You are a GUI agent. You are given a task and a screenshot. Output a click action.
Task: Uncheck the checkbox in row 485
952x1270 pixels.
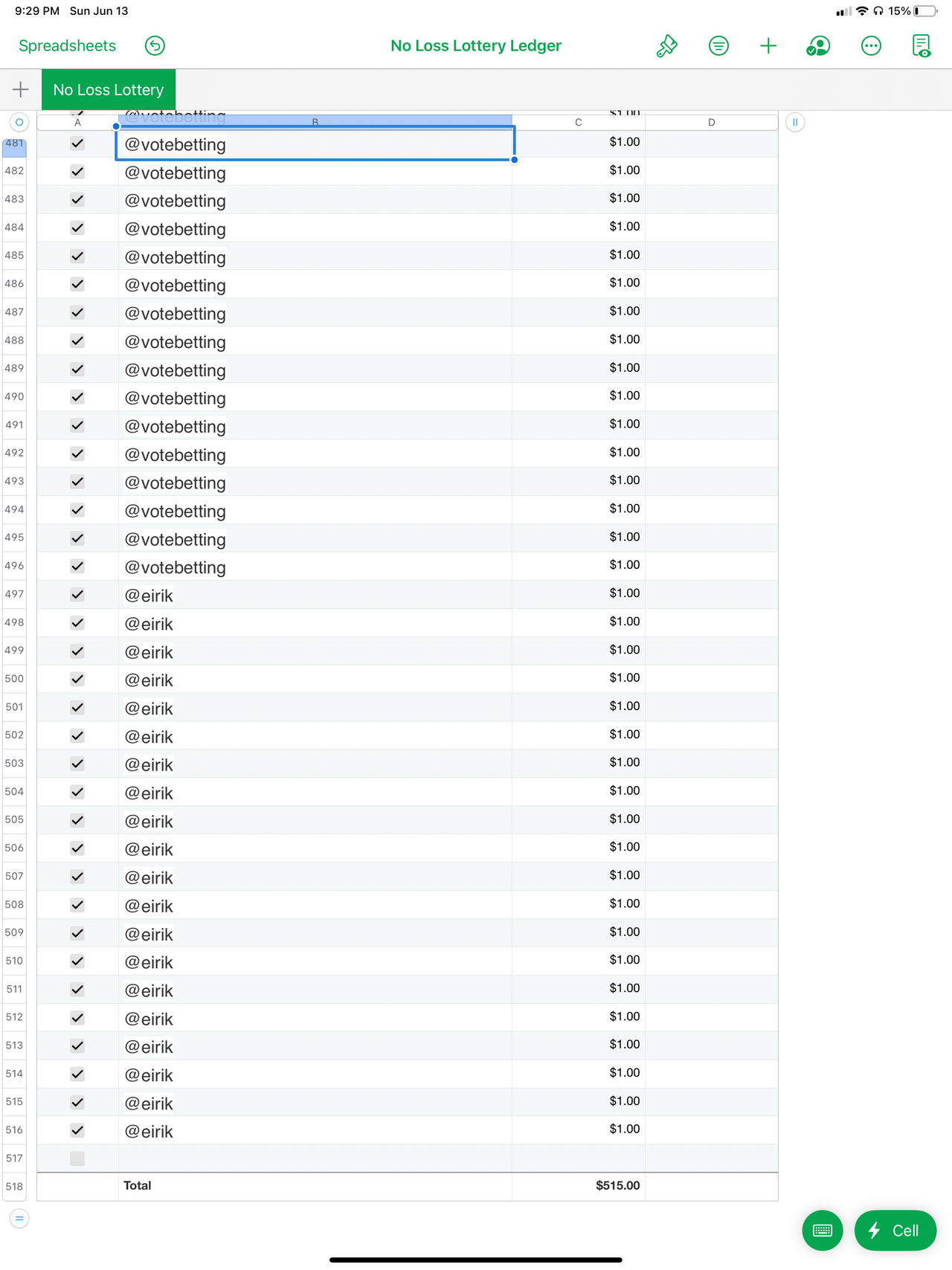77,257
